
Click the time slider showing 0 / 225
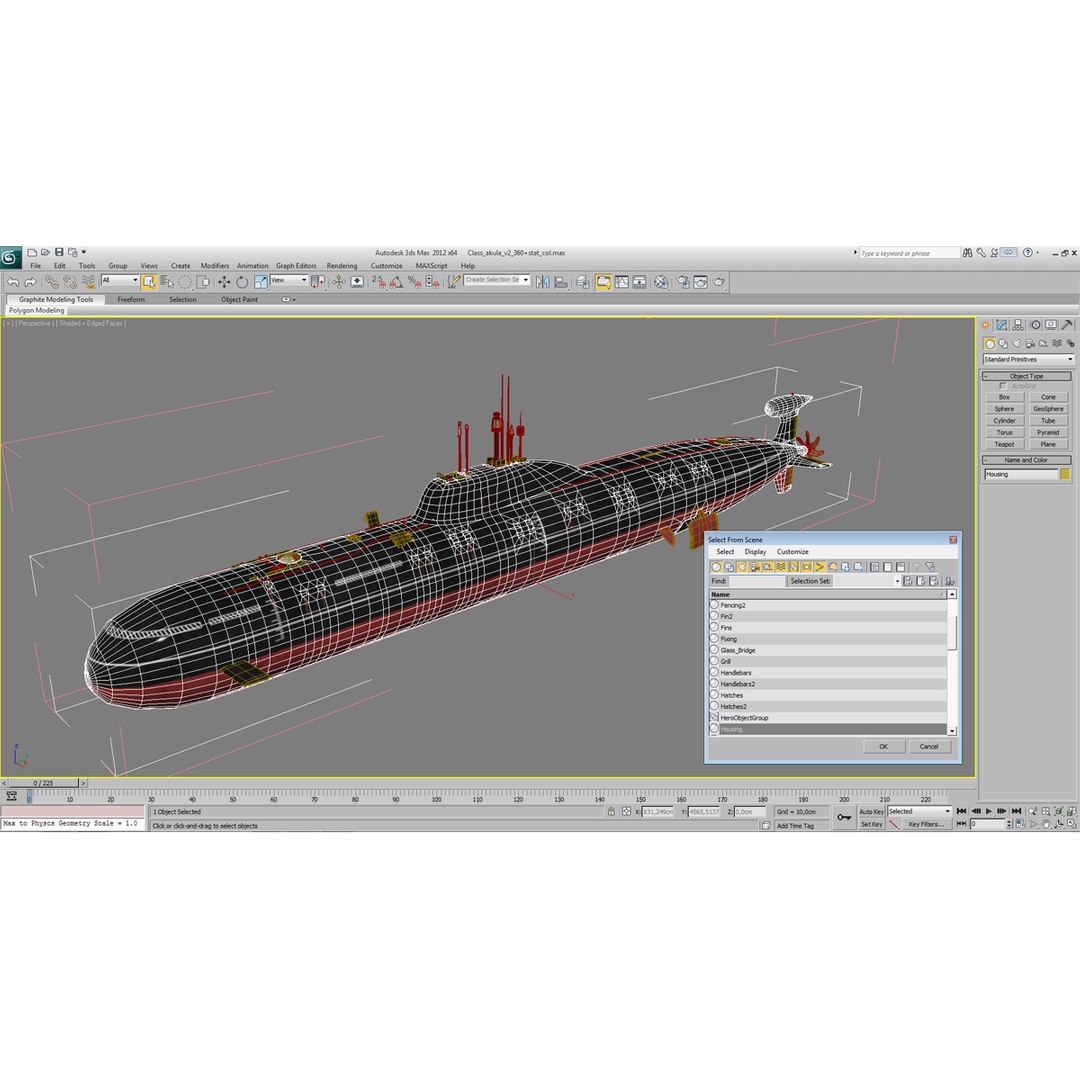(x=43, y=783)
